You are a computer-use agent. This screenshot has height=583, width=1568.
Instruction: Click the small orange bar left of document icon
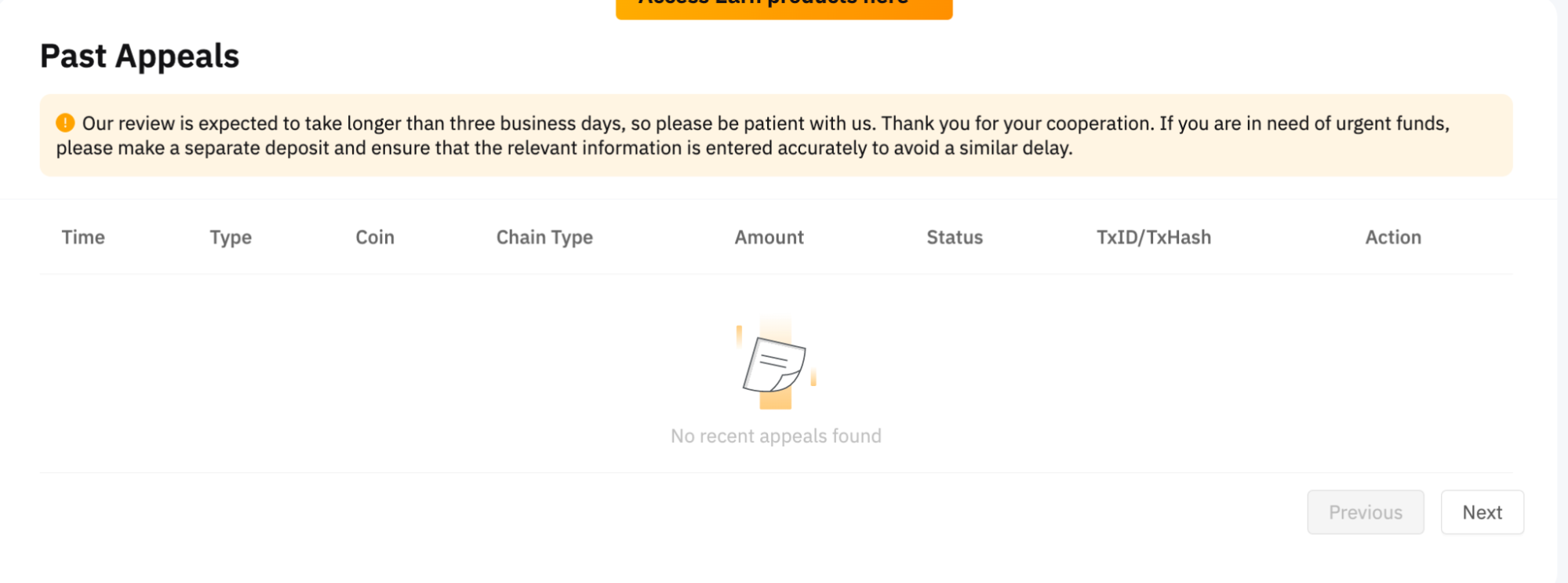click(x=739, y=336)
